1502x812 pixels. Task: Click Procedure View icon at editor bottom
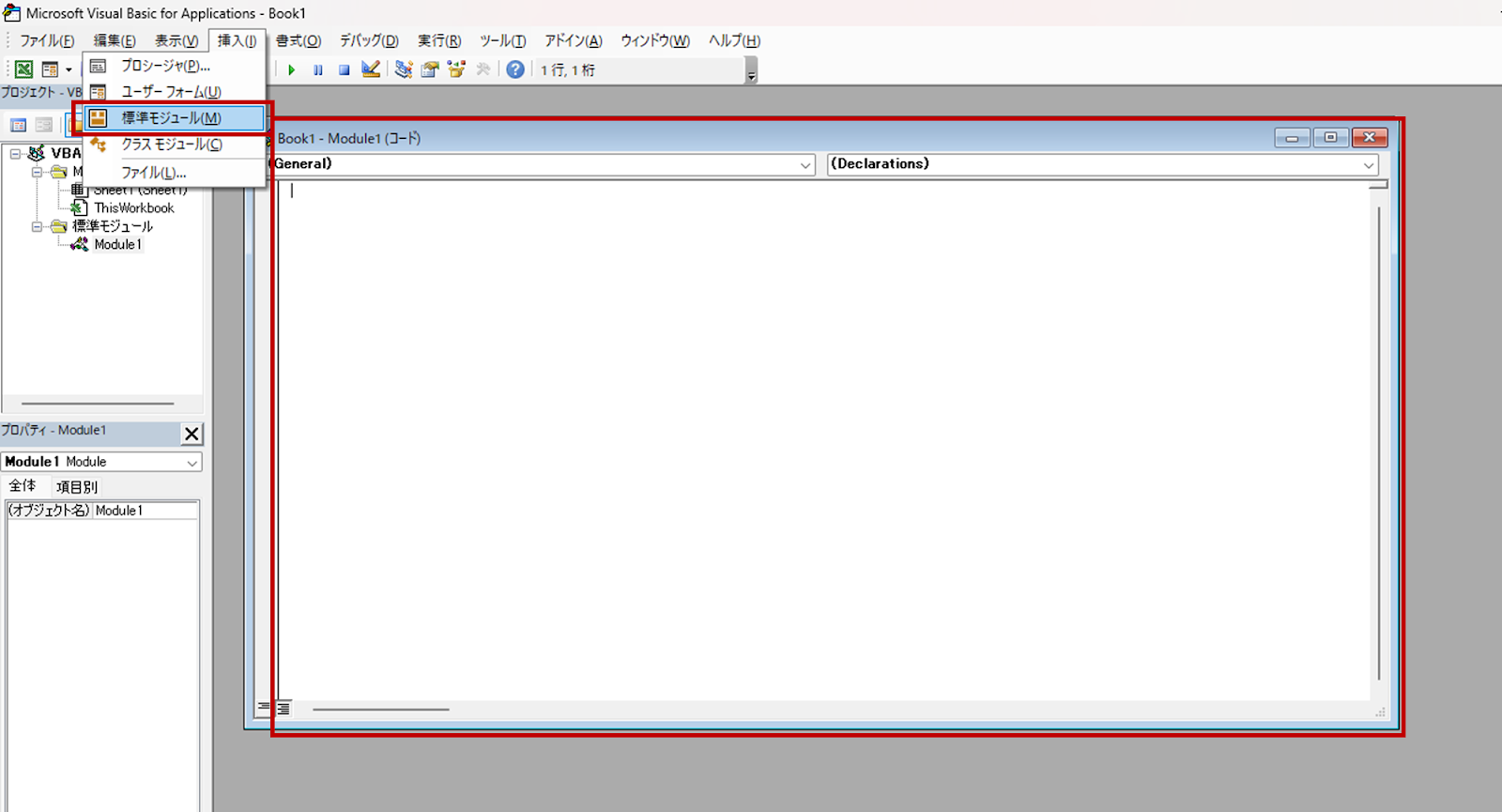(x=264, y=709)
